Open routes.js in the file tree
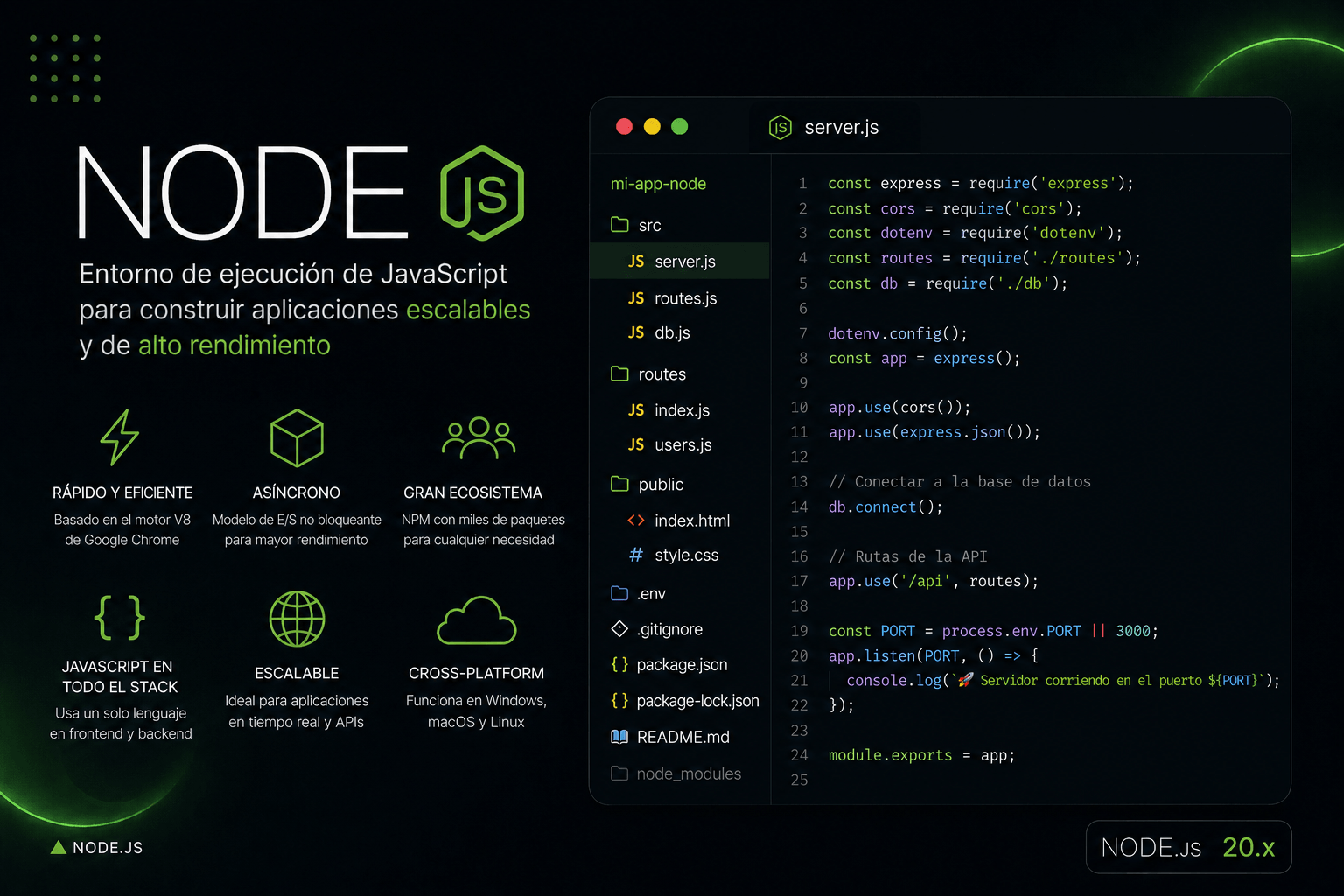1344x896 pixels. (x=686, y=298)
